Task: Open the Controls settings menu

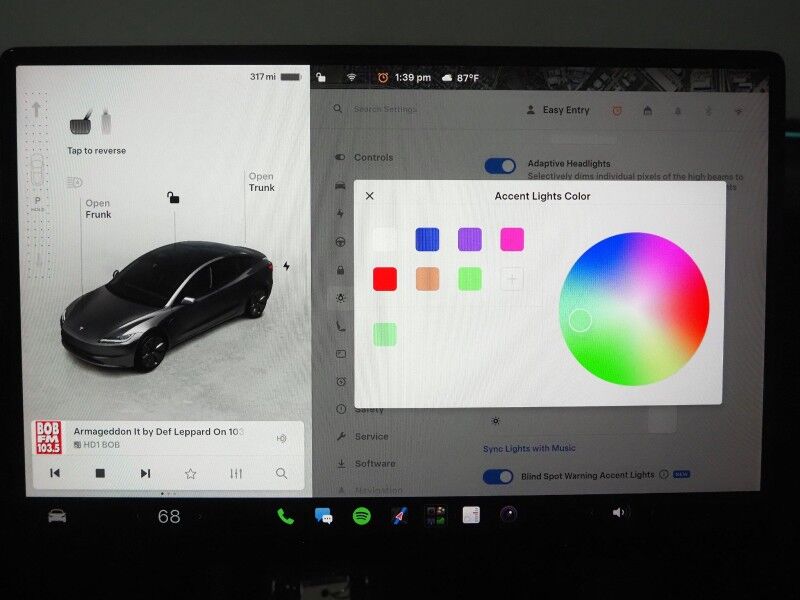Action: pos(364,157)
